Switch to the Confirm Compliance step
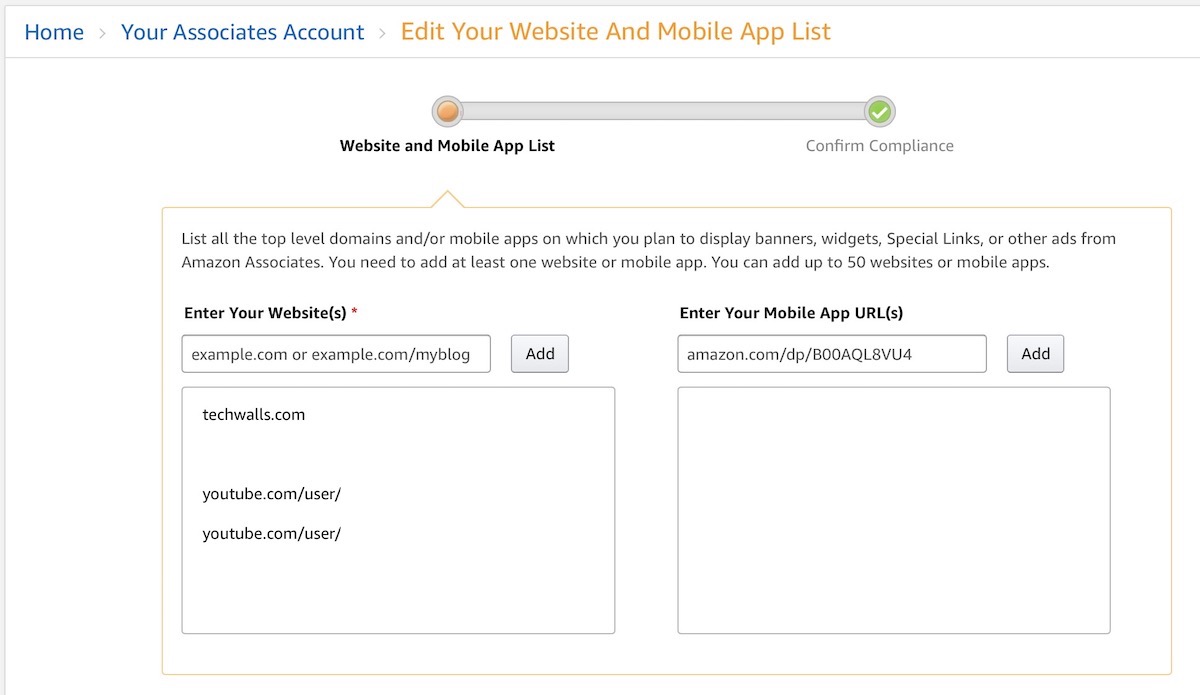The height and width of the screenshot is (695, 1200). 879,146
